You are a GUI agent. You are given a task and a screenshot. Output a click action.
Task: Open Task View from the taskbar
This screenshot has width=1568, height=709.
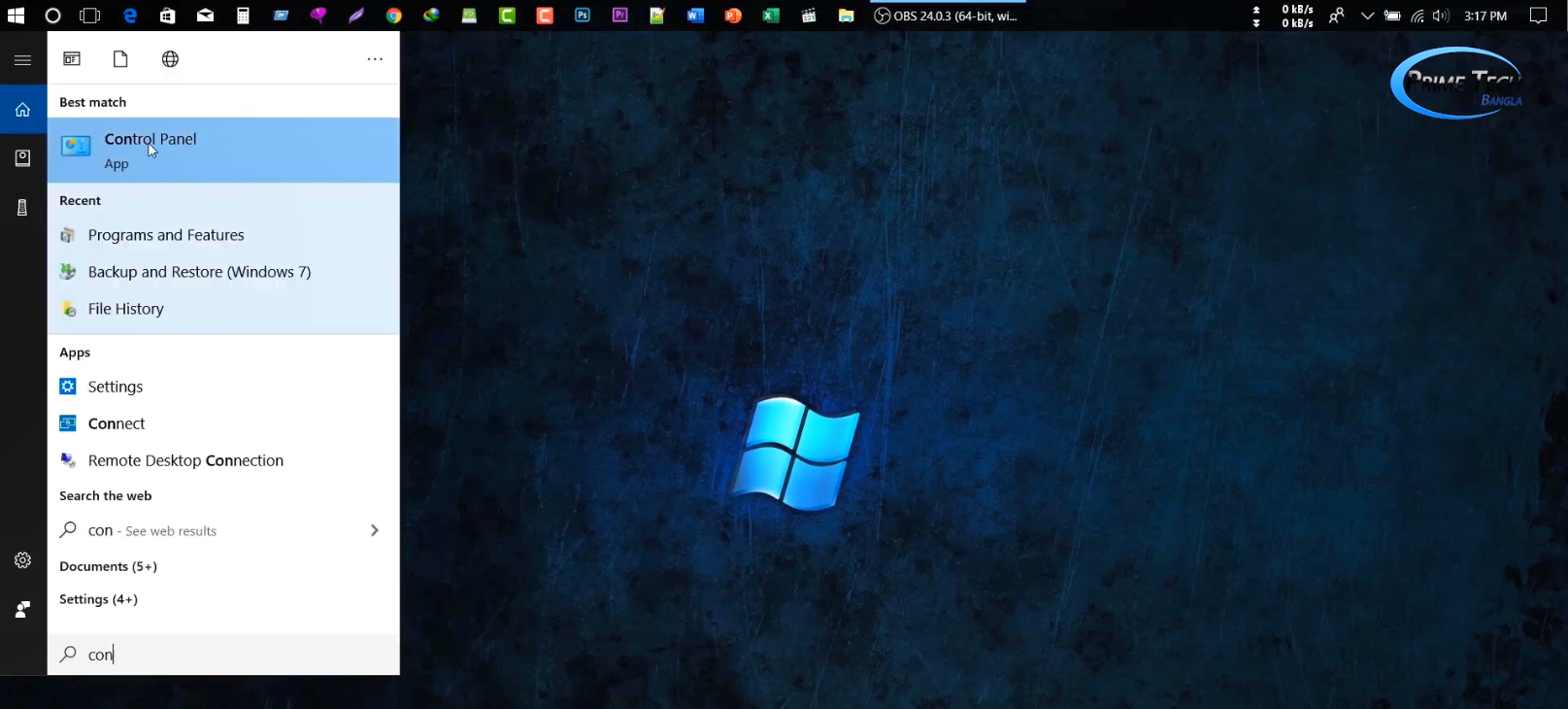pos(90,16)
